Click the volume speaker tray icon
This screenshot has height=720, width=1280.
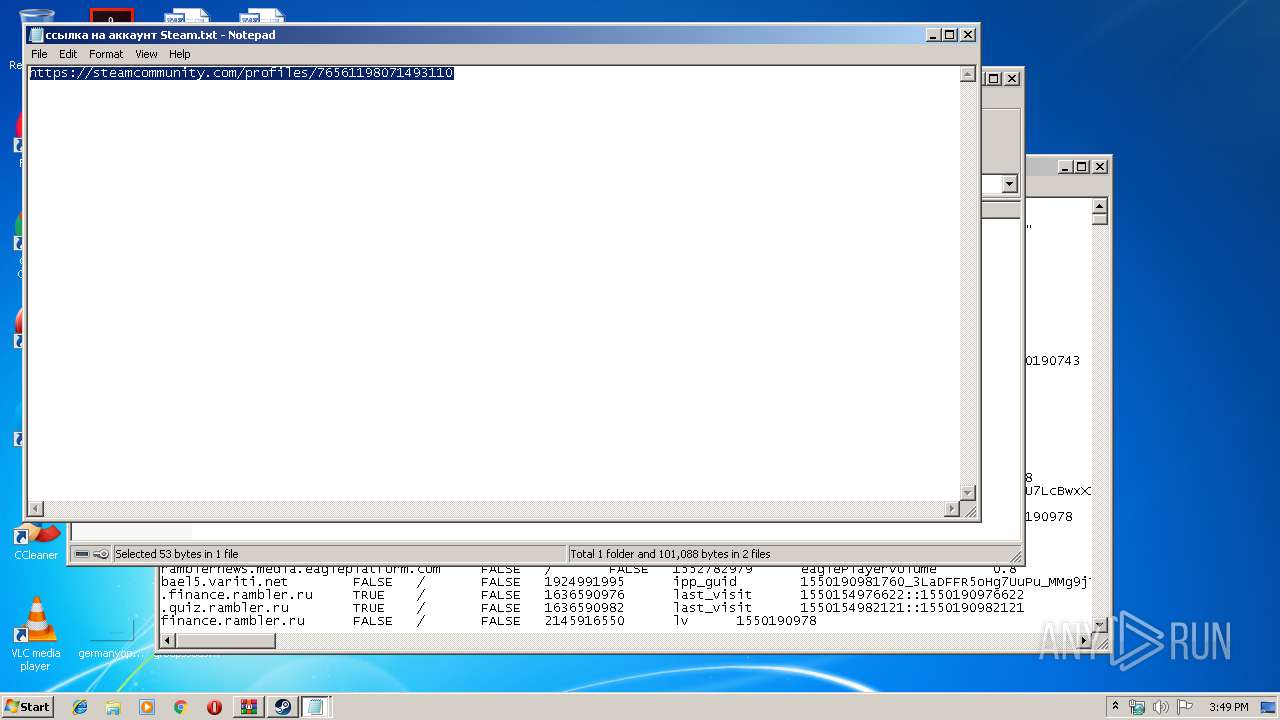click(x=1161, y=707)
